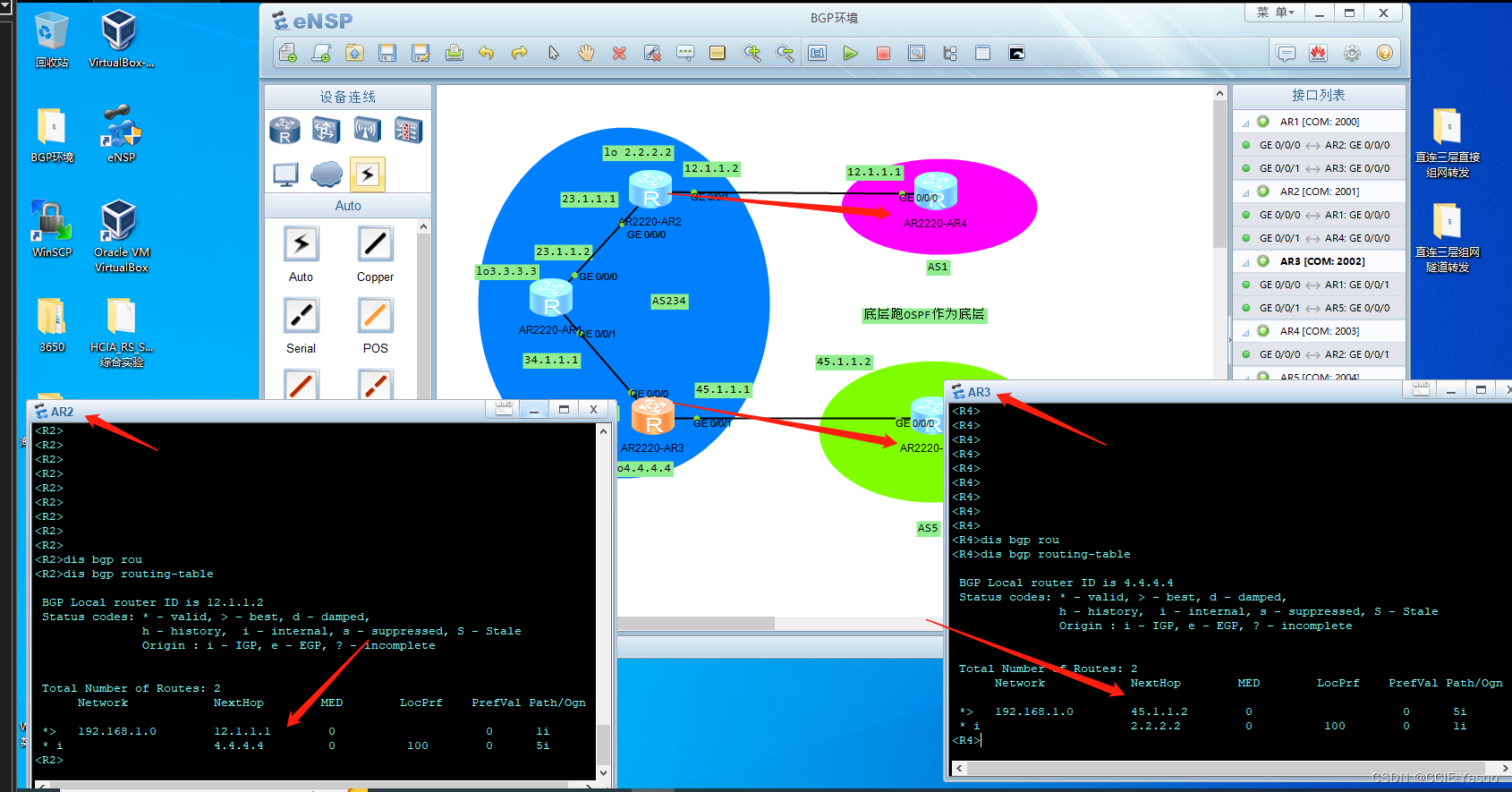Click the New Topology toolbar icon

coord(288,53)
